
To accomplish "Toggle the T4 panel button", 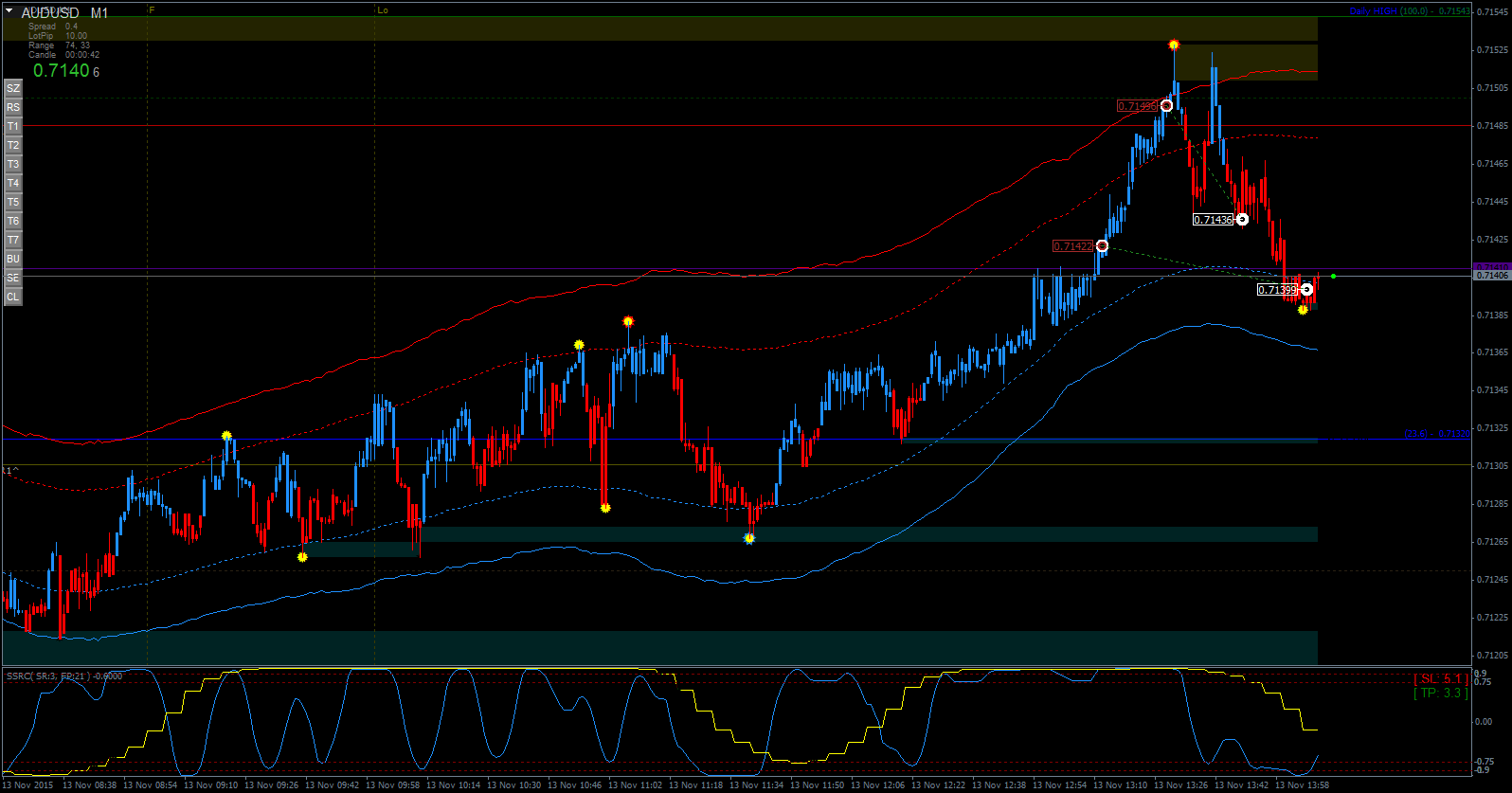I will [x=13, y=183].
